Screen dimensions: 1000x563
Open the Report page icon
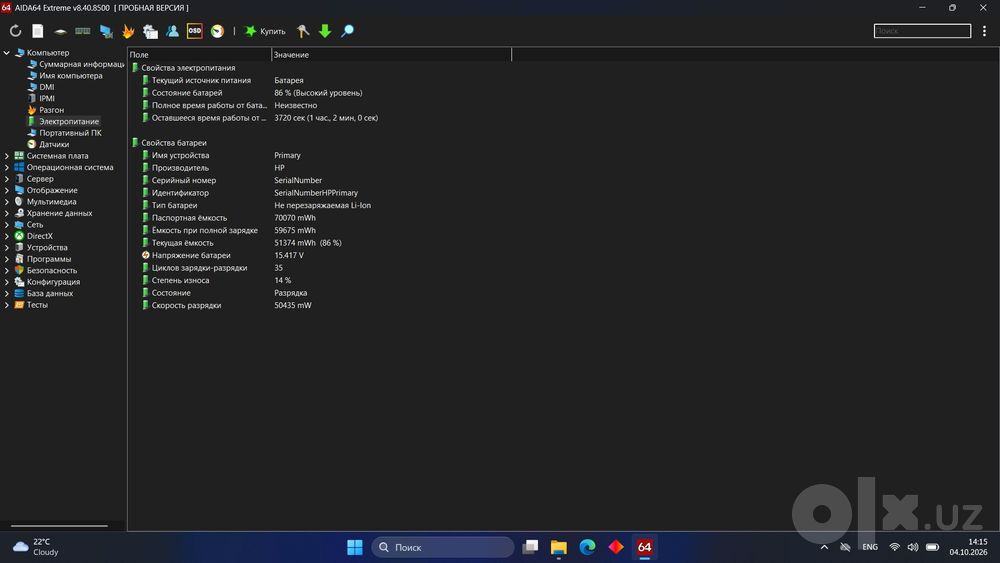(38, 31)
